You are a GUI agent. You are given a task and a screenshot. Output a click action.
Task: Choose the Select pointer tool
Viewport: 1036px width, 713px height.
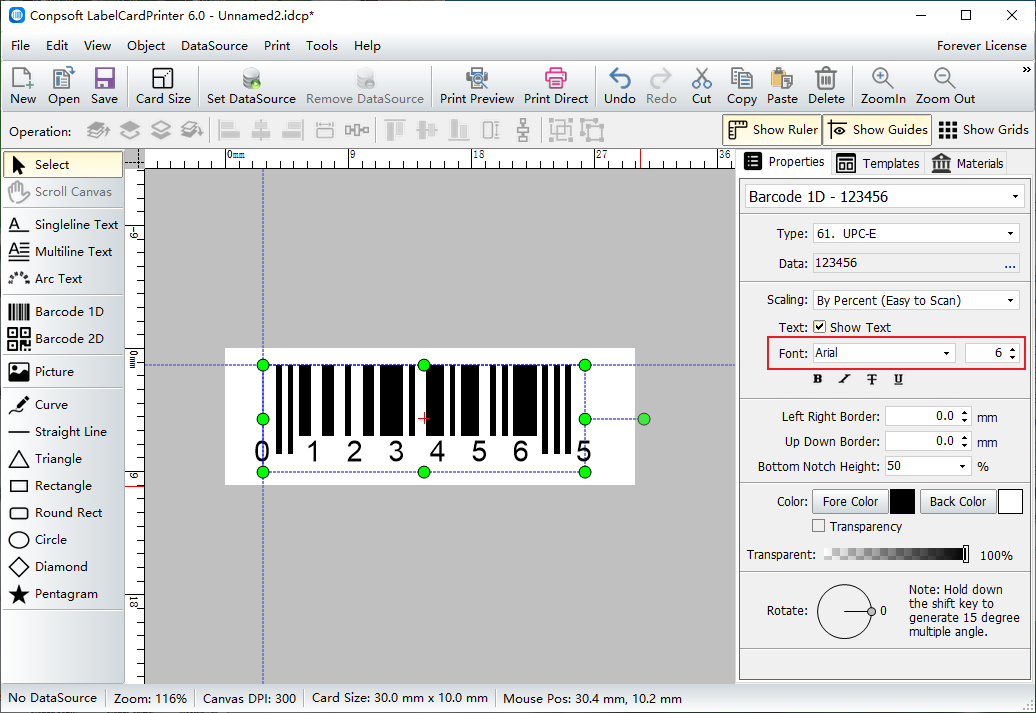tap(63, 165)
